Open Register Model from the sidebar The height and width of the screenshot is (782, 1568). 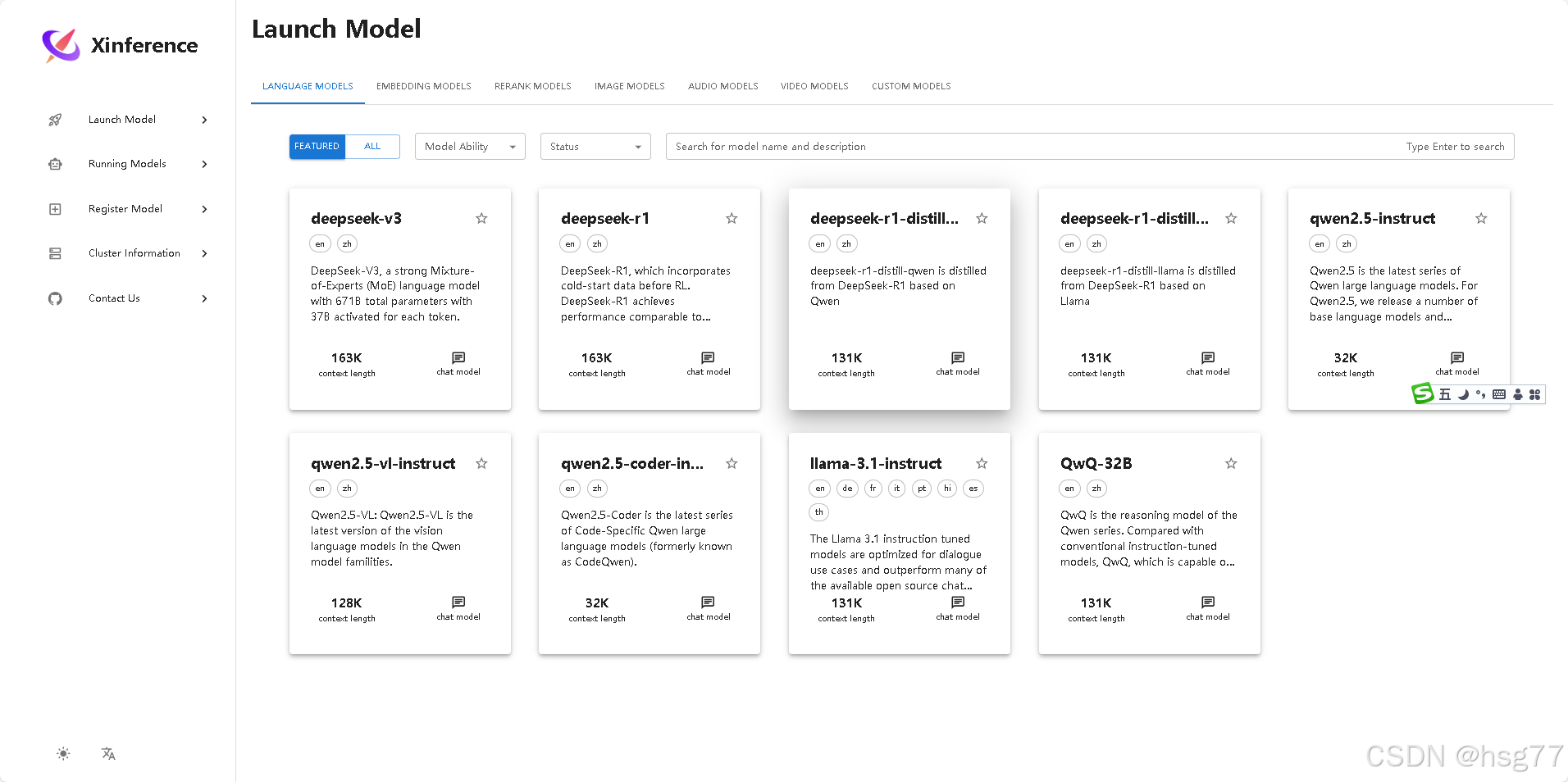click(125, 209)
